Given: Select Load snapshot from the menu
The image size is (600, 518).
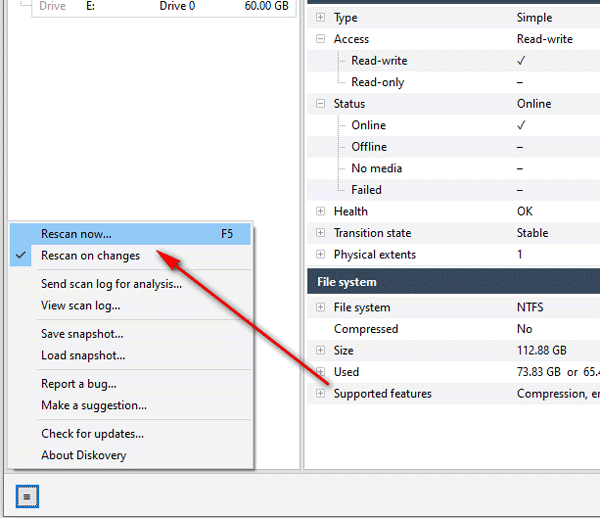Looking at the screenshot, I should 83,356.
